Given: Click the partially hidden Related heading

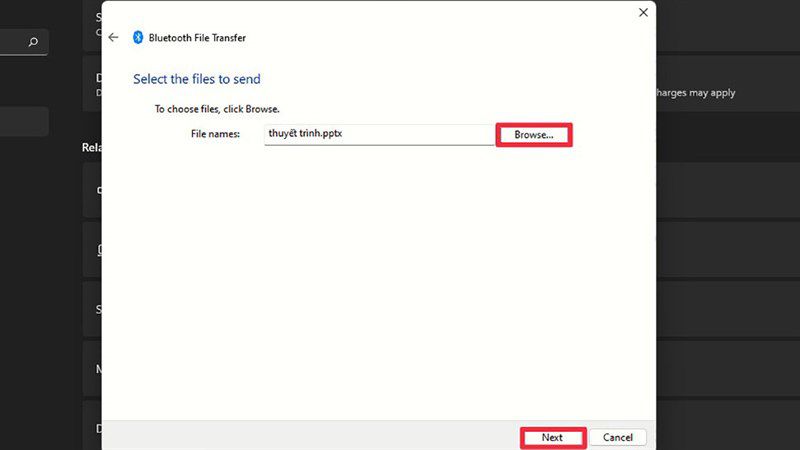Looking at the screenshot, I should coord(92,147).
